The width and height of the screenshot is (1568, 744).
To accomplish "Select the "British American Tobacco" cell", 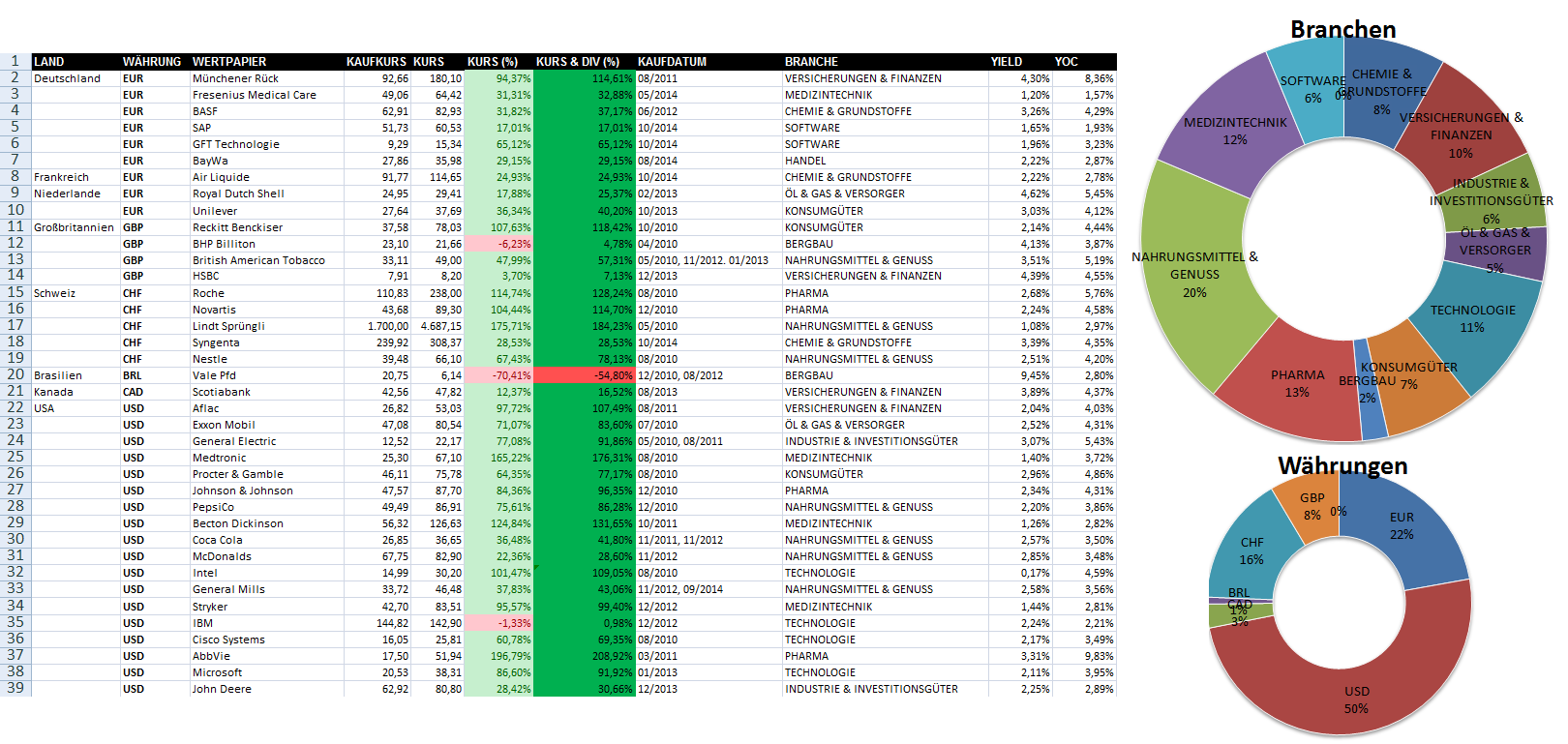I will click(x=267, y=260).
